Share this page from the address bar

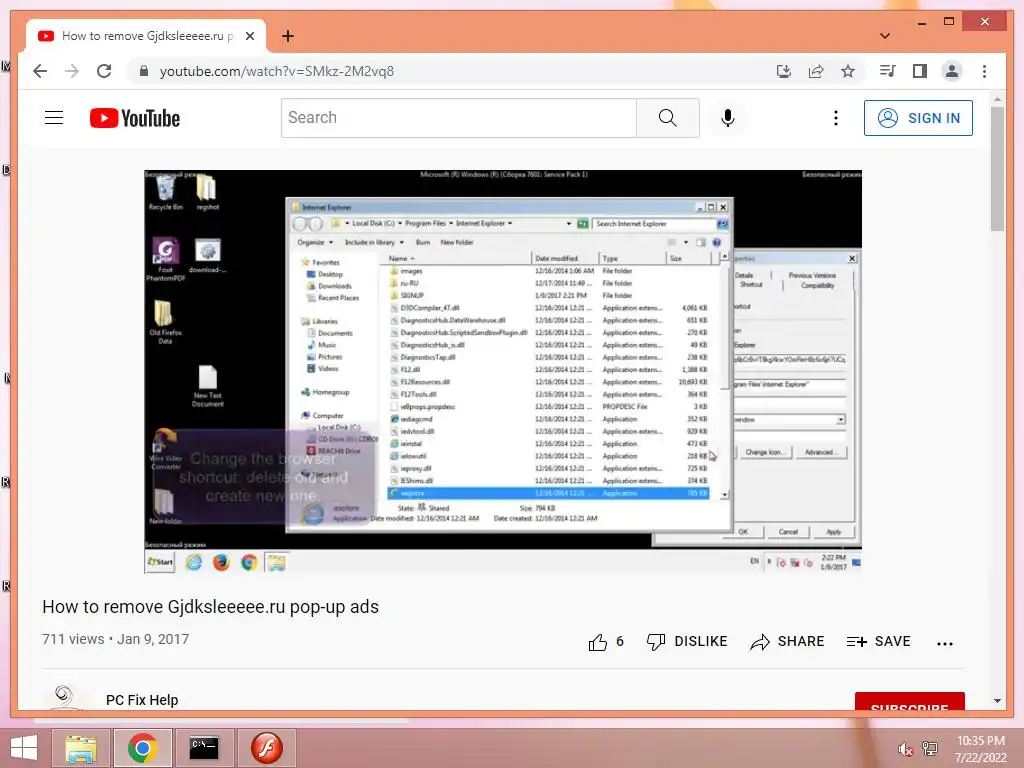816,71
